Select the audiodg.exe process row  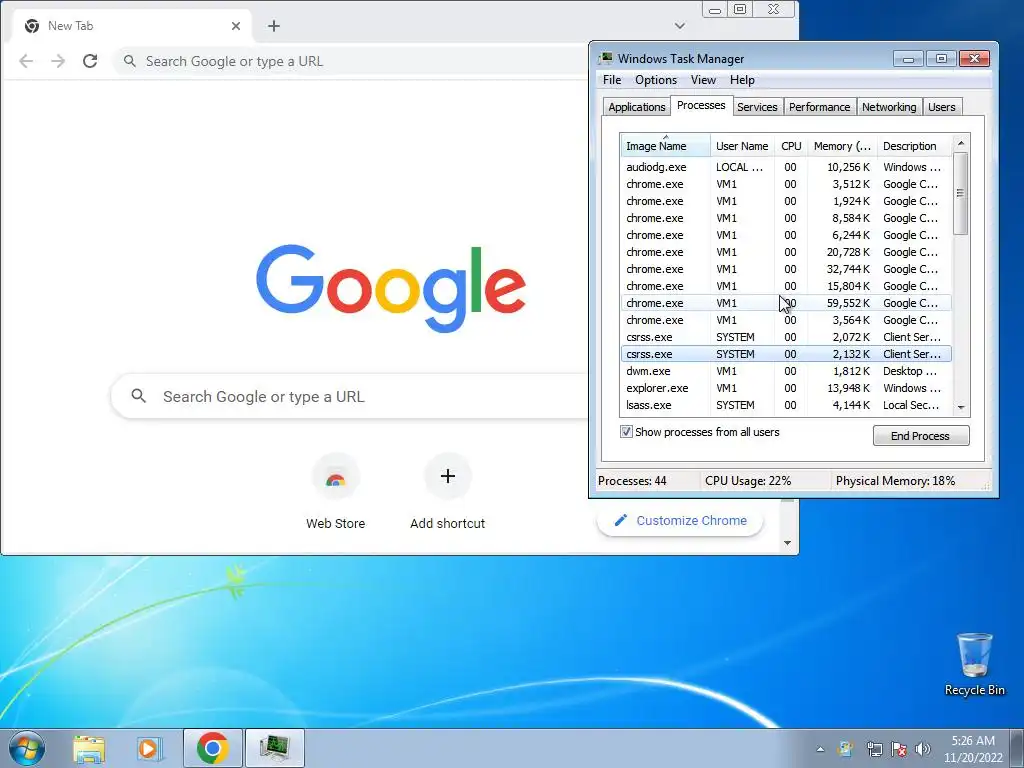tap(786, 167)
